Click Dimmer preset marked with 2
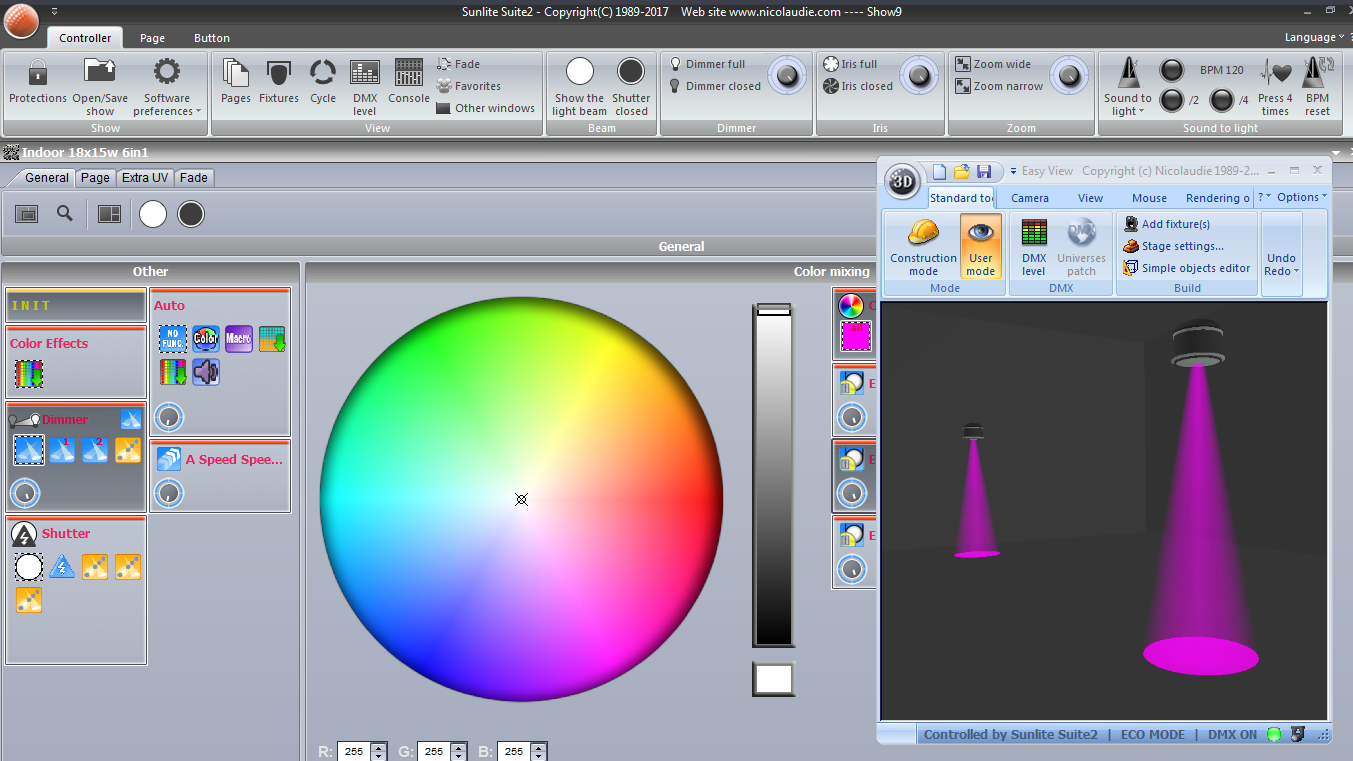Viewport: 1353px width, 761px height. coord(95,450)
